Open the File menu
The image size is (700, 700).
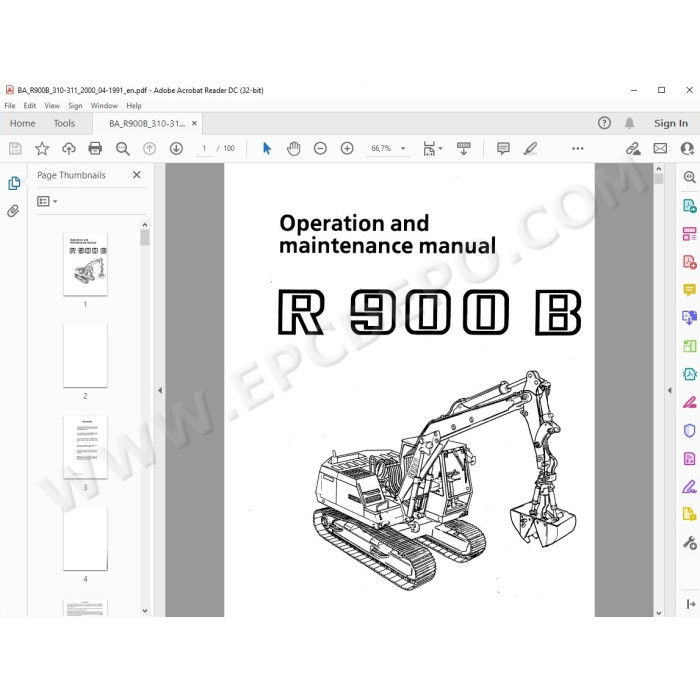point(10,106)
